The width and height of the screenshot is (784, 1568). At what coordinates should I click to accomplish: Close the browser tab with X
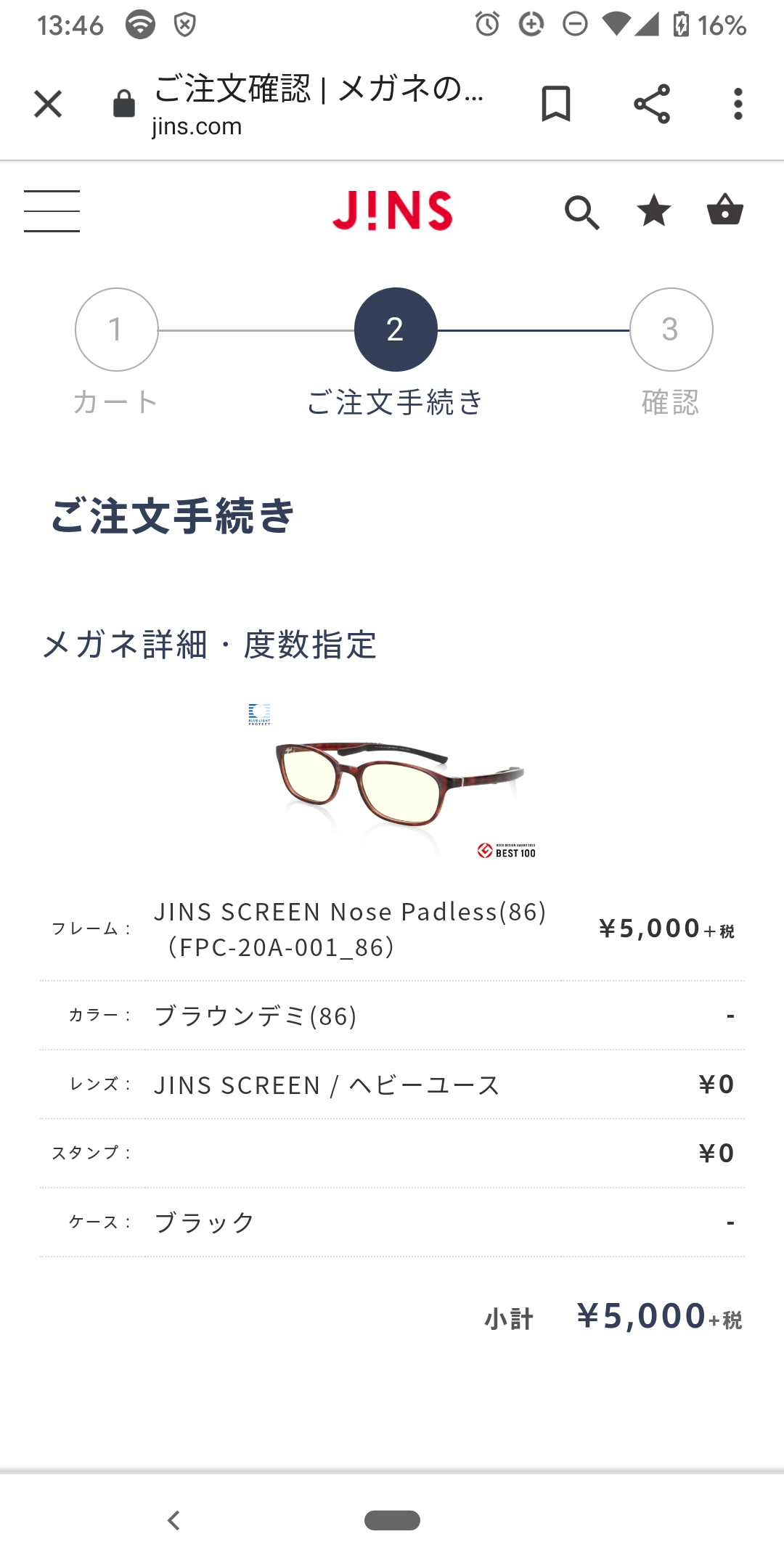[x=48, y=104]
